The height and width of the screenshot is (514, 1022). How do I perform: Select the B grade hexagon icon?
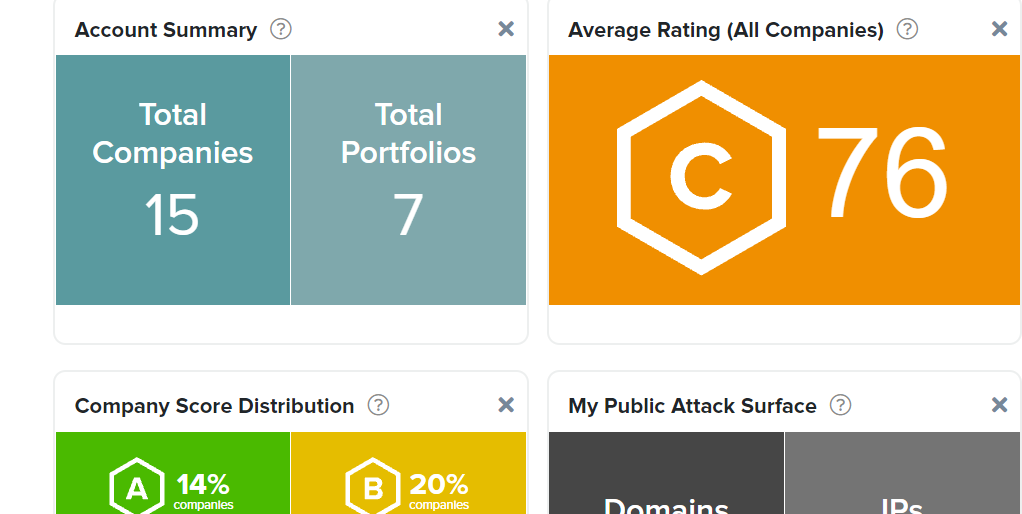coord(372,488)
